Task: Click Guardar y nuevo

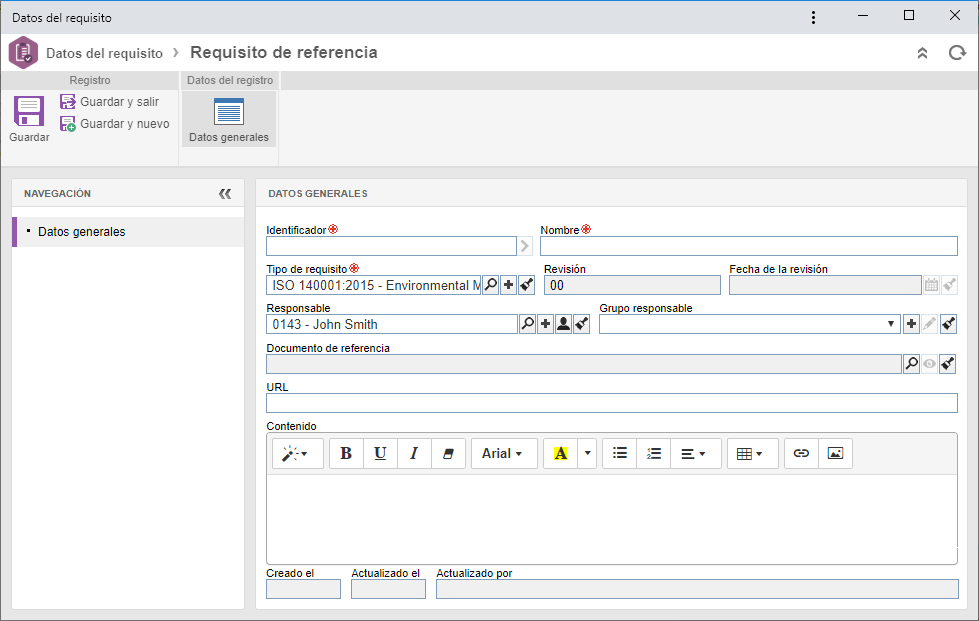Action: 115,124
